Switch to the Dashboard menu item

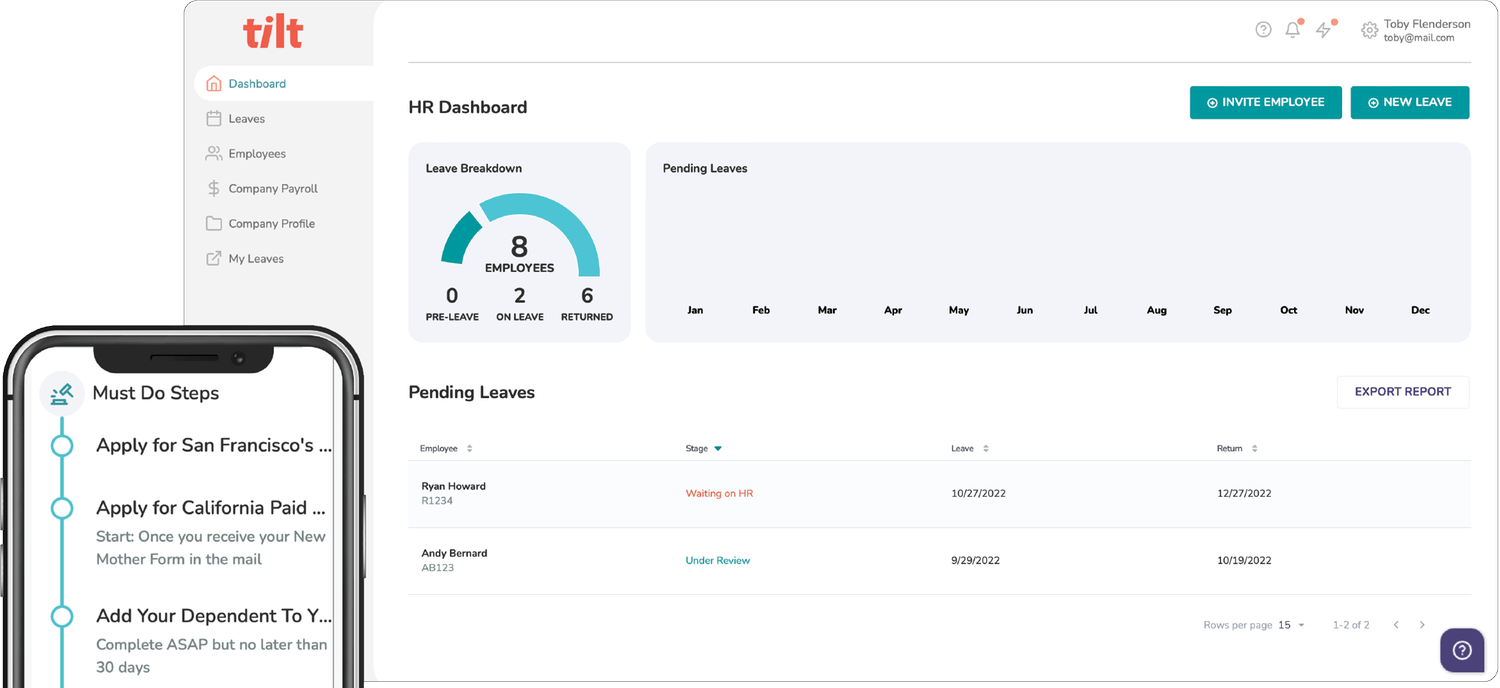(257, 83)
